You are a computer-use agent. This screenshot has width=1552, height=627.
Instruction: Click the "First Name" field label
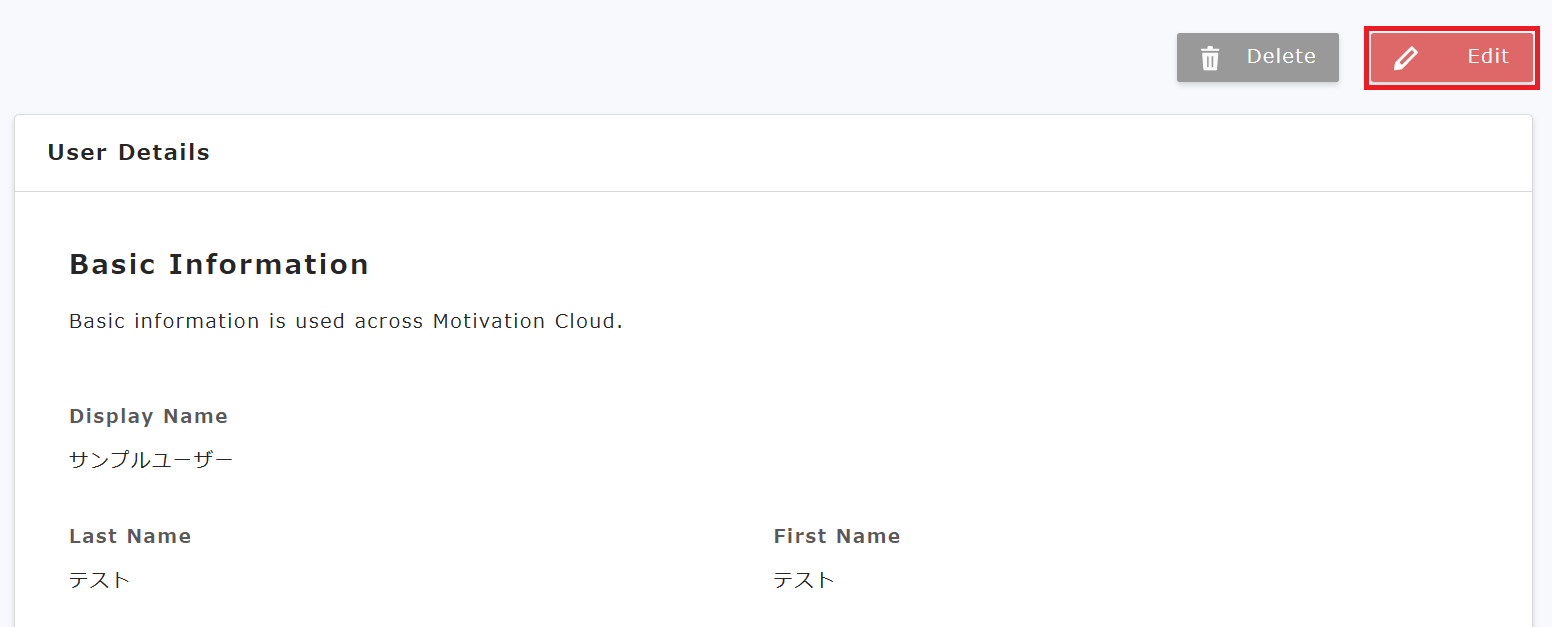[x=837, y=536]
